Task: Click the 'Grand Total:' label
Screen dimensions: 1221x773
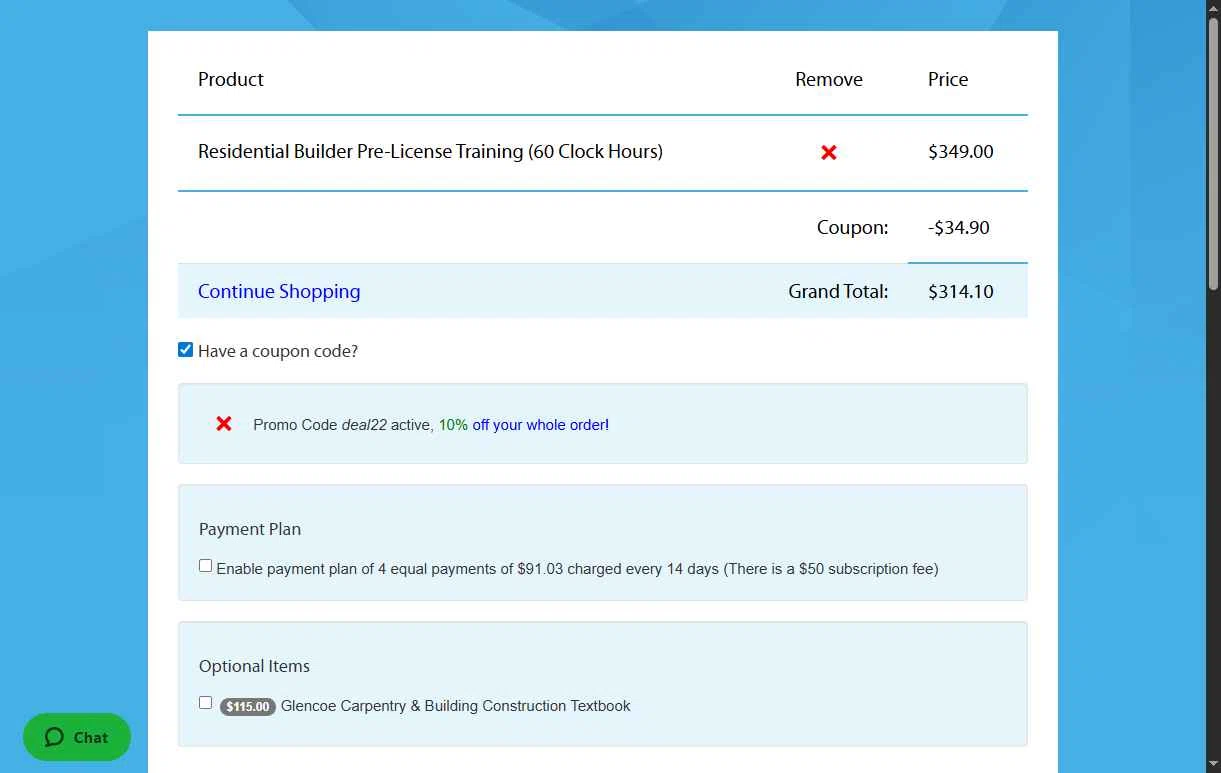Action: [x=838, y=292]
